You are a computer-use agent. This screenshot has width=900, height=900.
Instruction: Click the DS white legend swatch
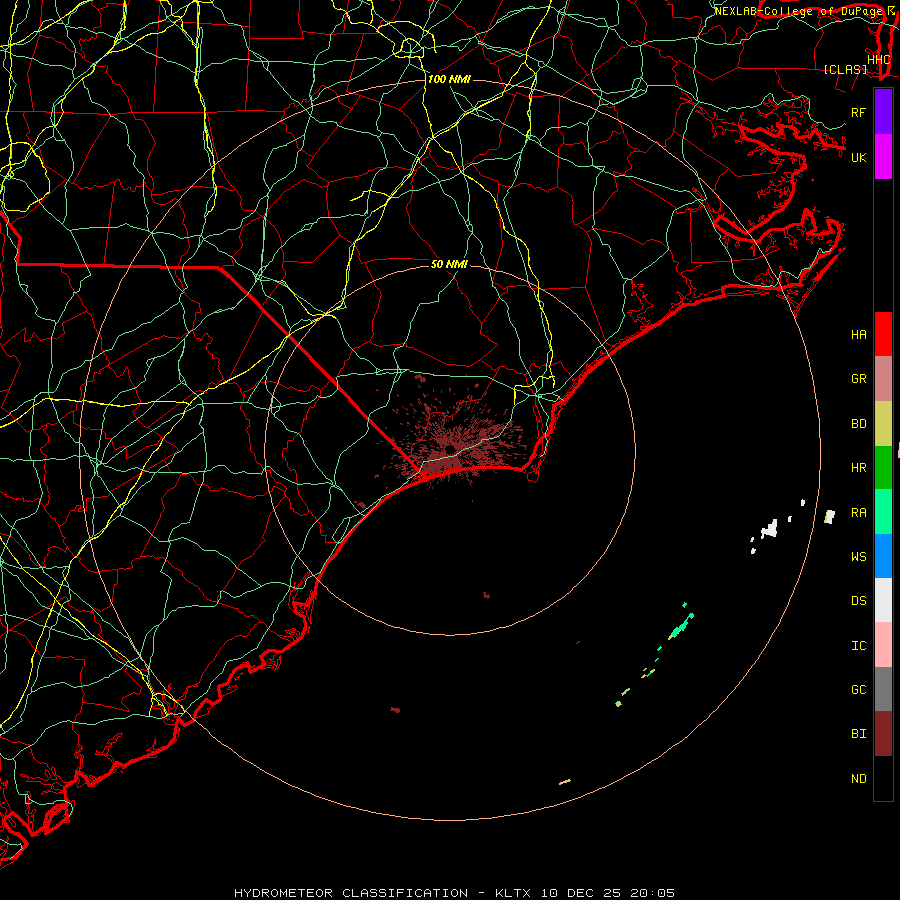click(883, 600)
